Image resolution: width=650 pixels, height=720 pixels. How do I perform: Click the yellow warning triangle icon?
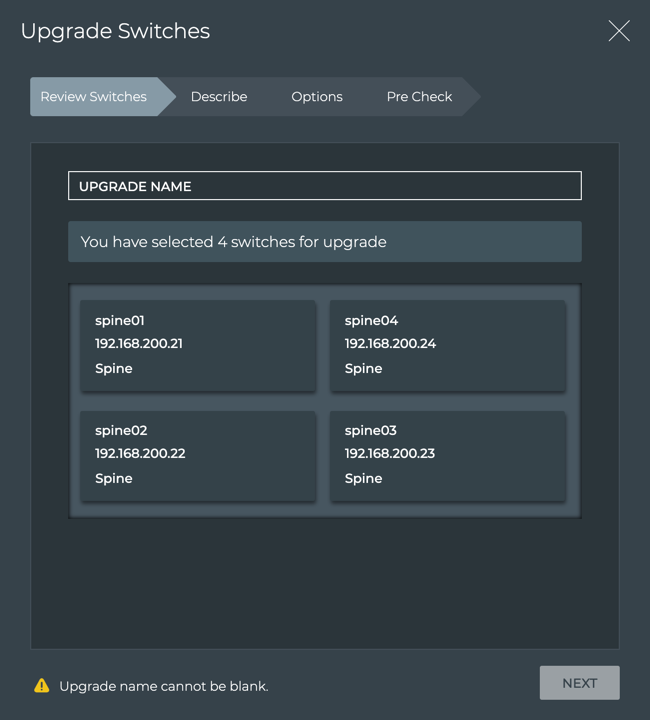pyautogui.click(x=42, y=686)
